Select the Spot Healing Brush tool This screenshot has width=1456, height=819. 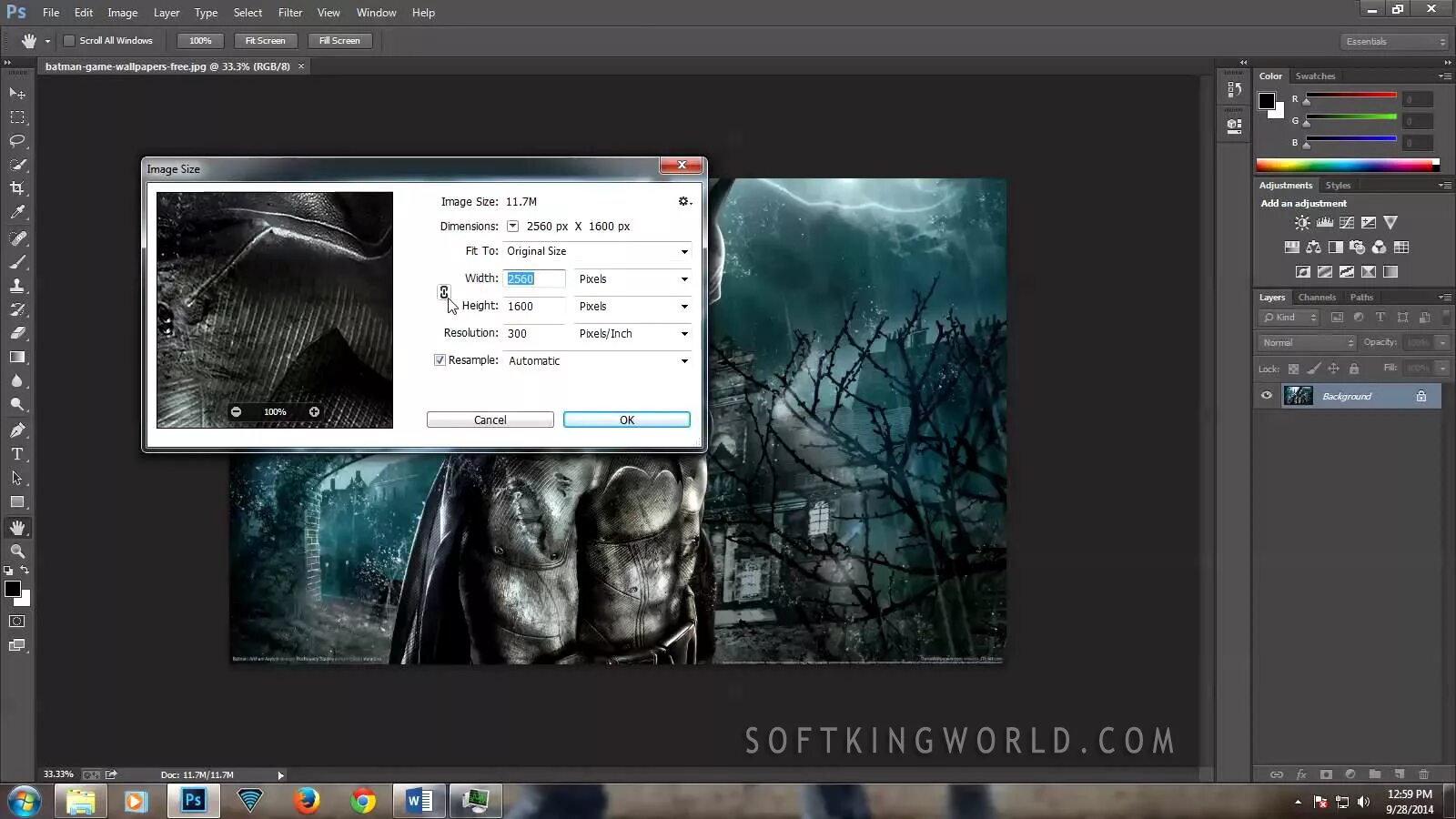17,238
